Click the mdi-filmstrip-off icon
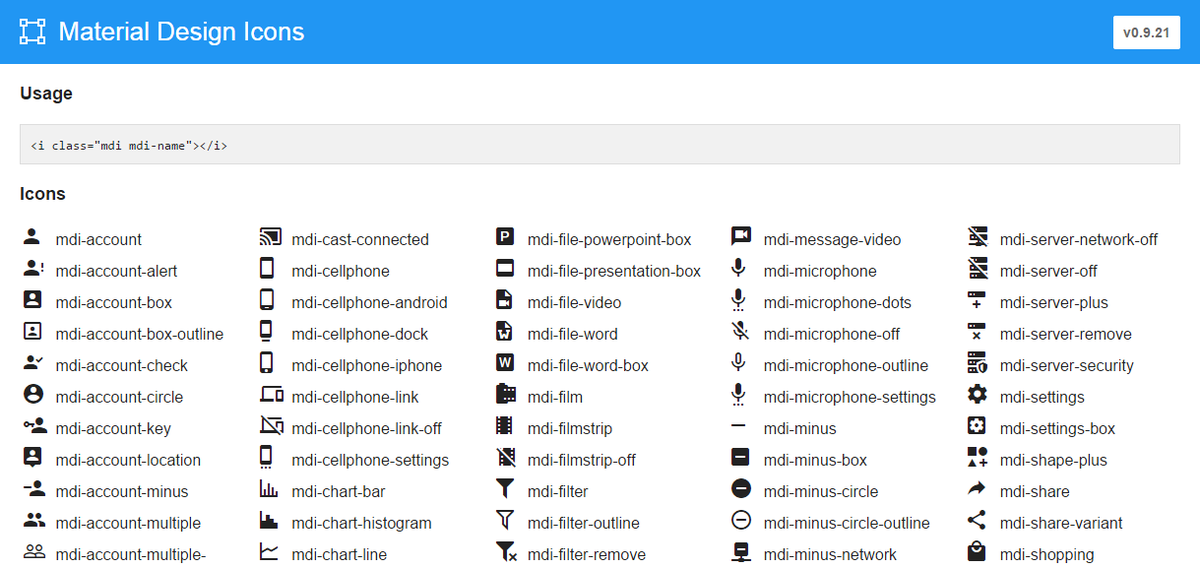The height and width of the screenshot is (568, 1200). [505, 458]
